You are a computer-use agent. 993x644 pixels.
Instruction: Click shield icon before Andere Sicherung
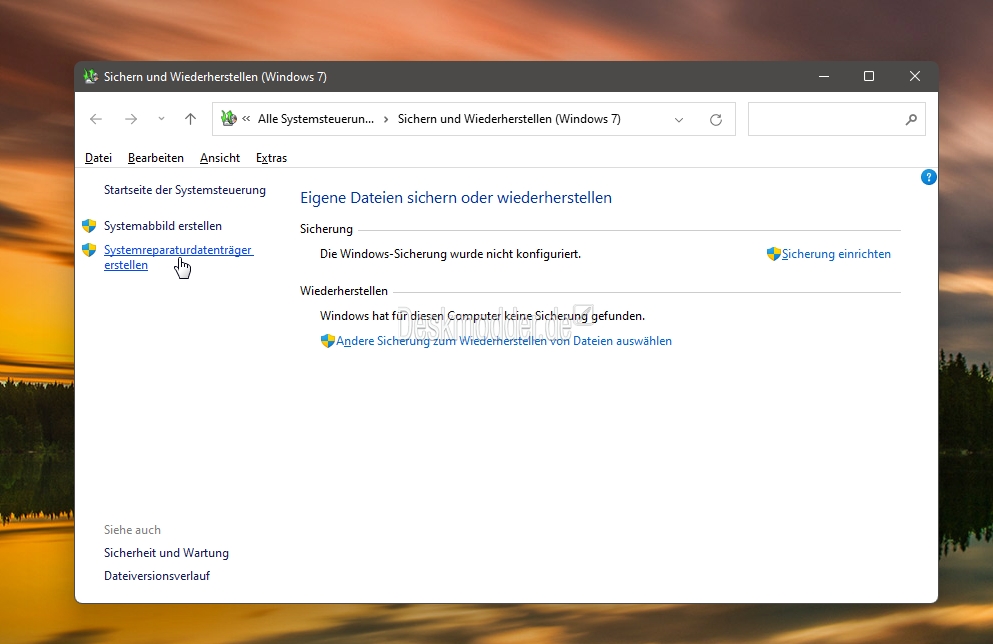[327, 341]
